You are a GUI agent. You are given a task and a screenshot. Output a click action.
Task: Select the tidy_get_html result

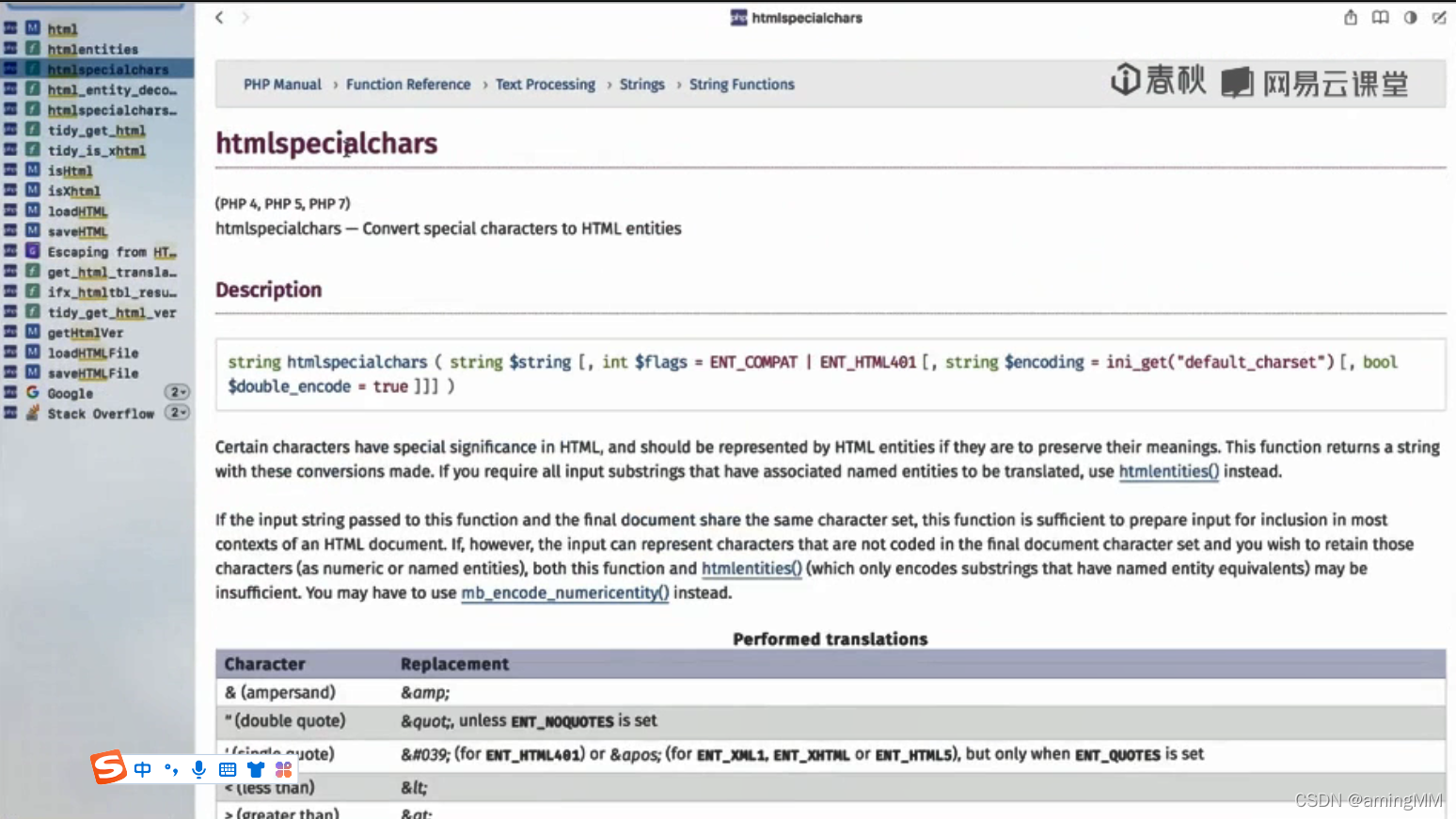[98, 130]
